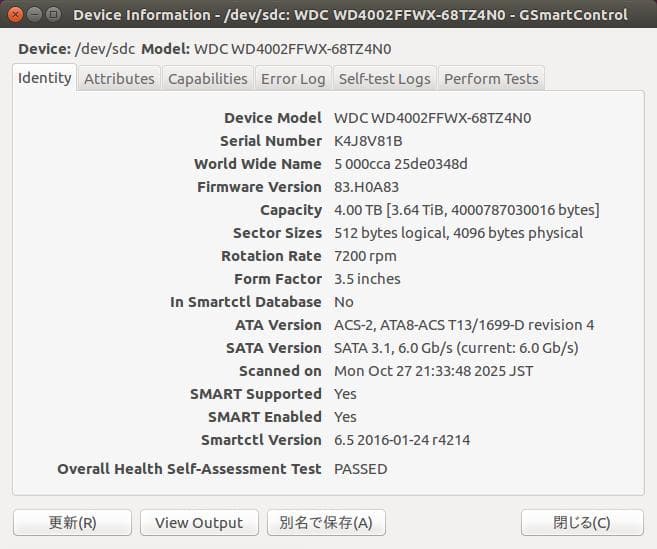
Task: Open the Attributes tab
Action: tap(119, 79)
